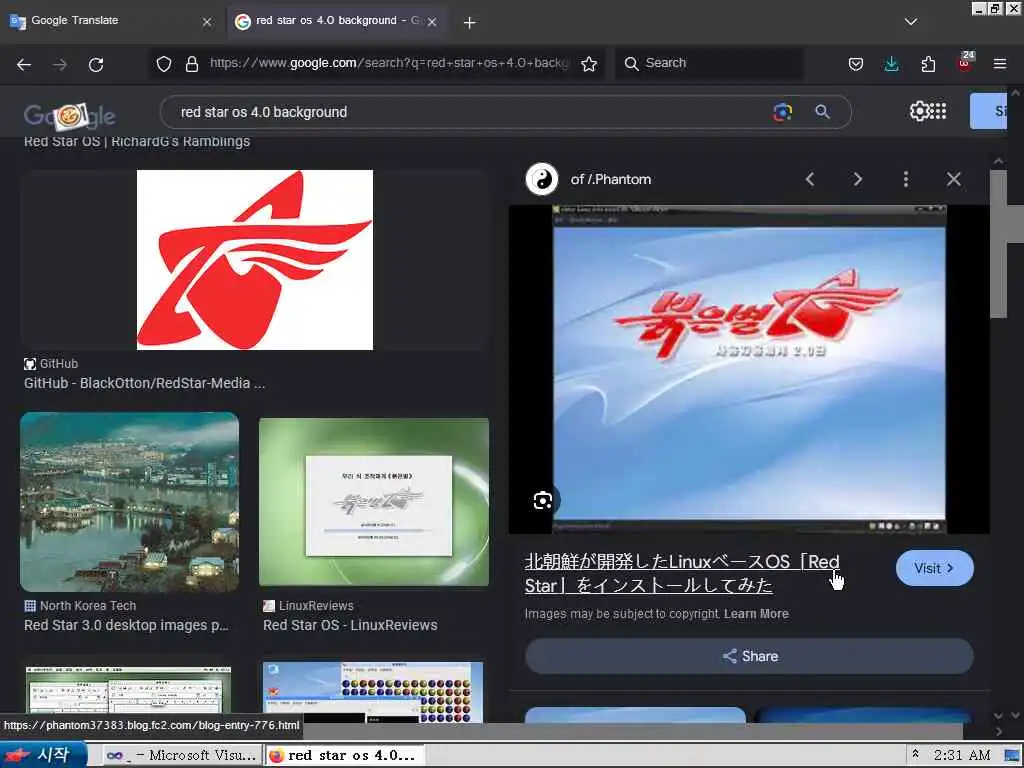1024x768 pixels.
Task: Click the browser forward arrow
Action: click(60, 64)
